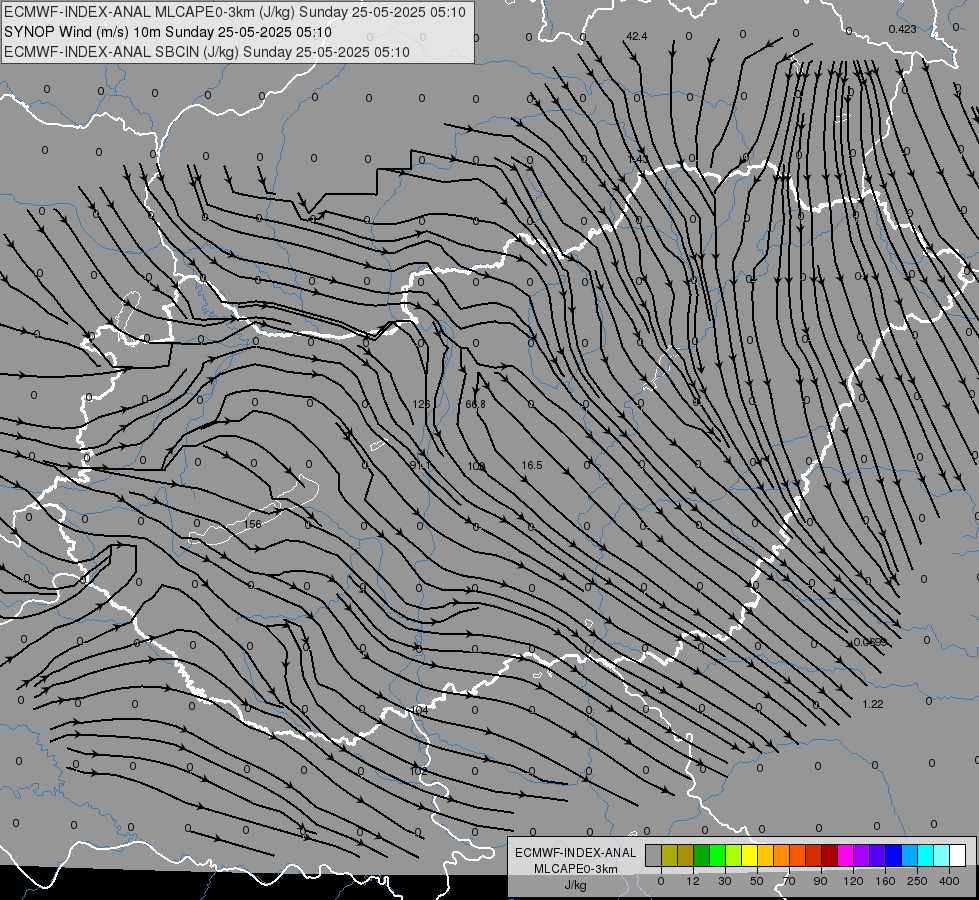Image resolution: width=979 pixels, height=900 pixels.
Task: Click the J/kg unit label in legend
Action: pyautogui.click(x=575, y=885)
